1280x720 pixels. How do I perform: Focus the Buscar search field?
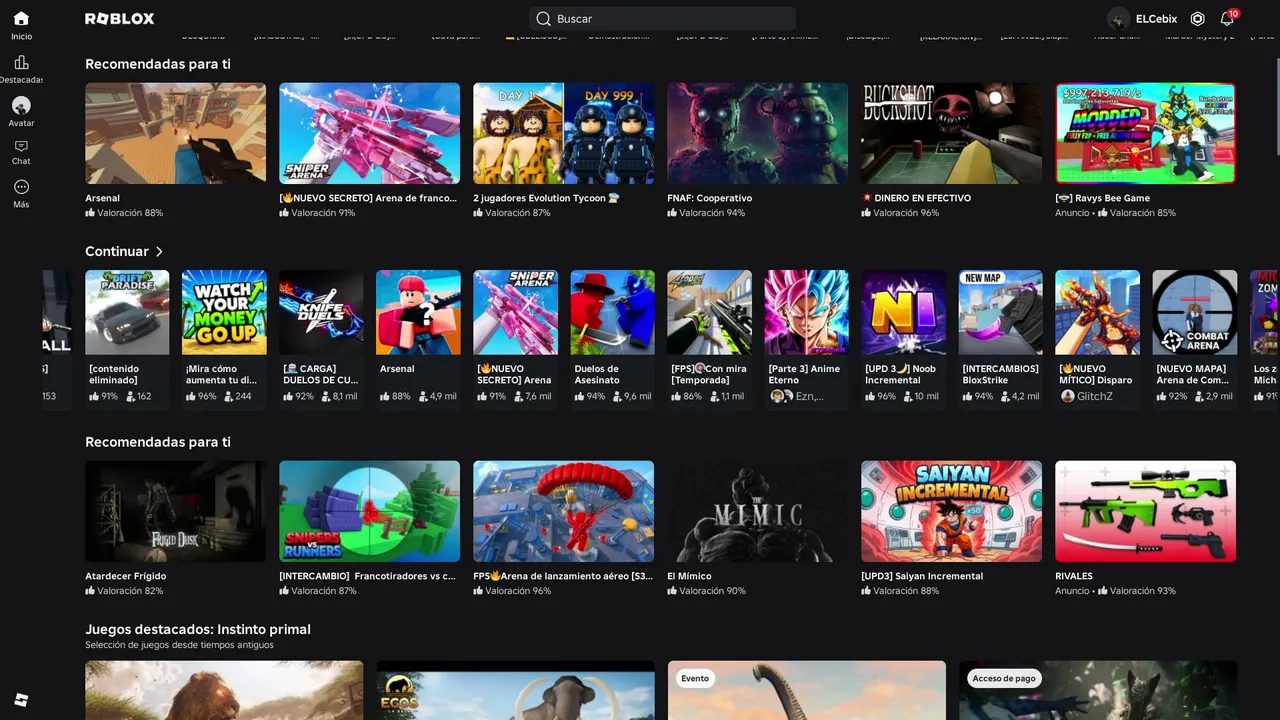[x=662, y=19]
